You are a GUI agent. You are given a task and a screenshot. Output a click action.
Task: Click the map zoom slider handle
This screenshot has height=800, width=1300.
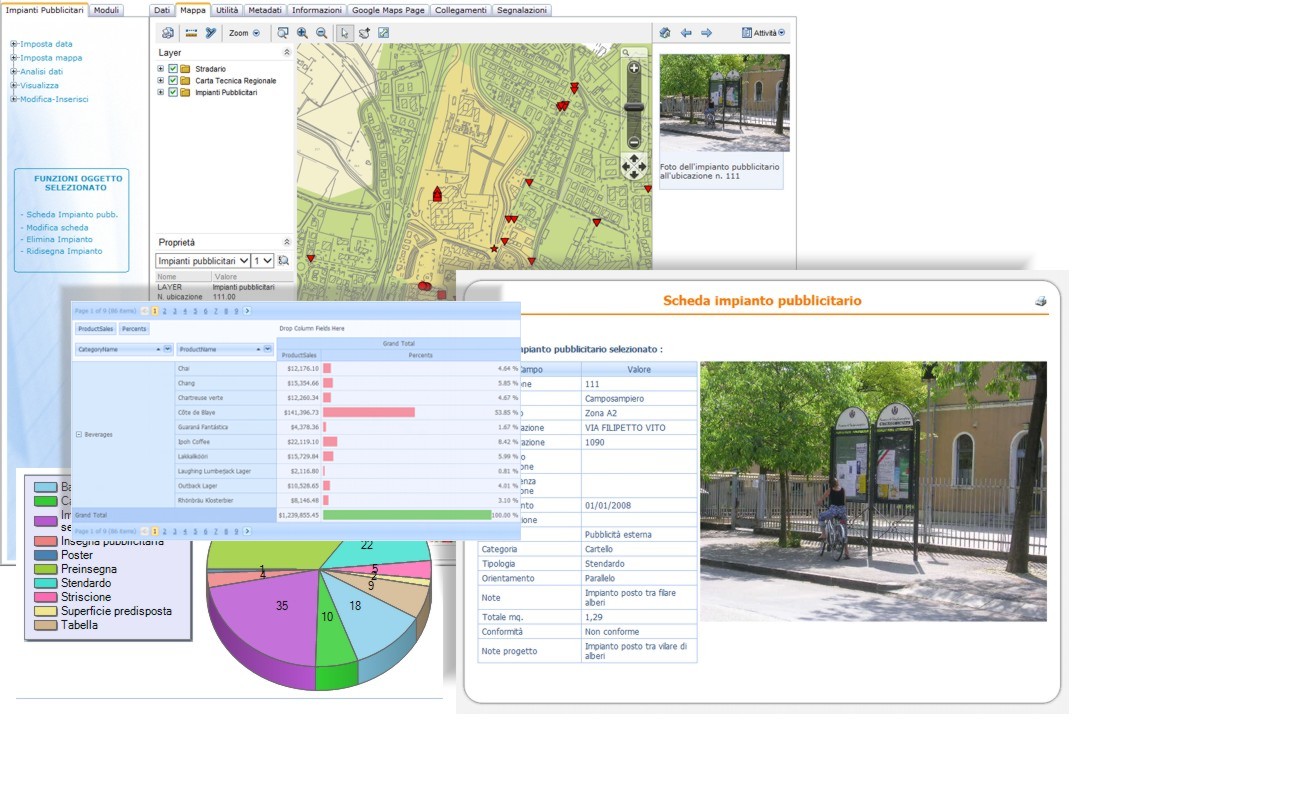[x=634, y=107]
